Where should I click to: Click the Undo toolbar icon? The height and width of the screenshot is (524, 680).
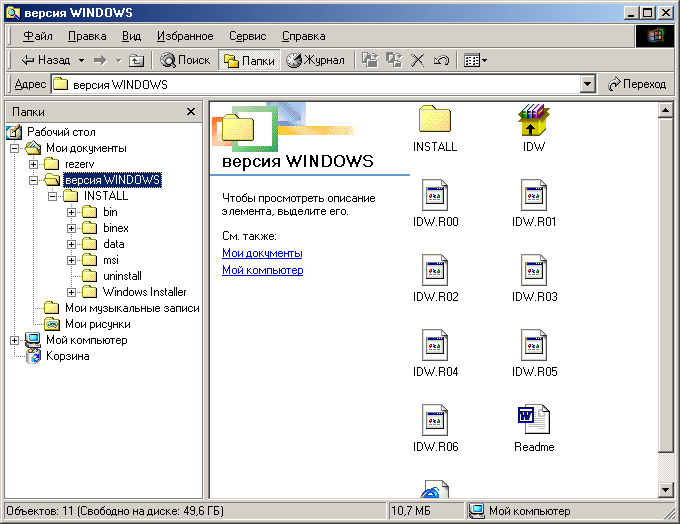click(x=441, y=60)
